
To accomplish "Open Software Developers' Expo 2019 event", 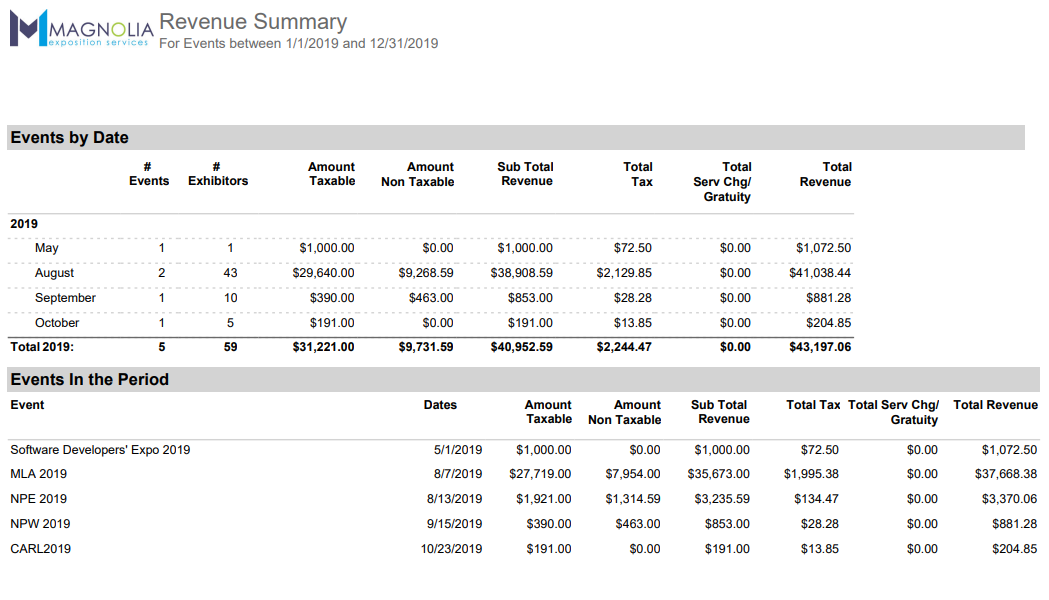I will (x=100, y=450).
